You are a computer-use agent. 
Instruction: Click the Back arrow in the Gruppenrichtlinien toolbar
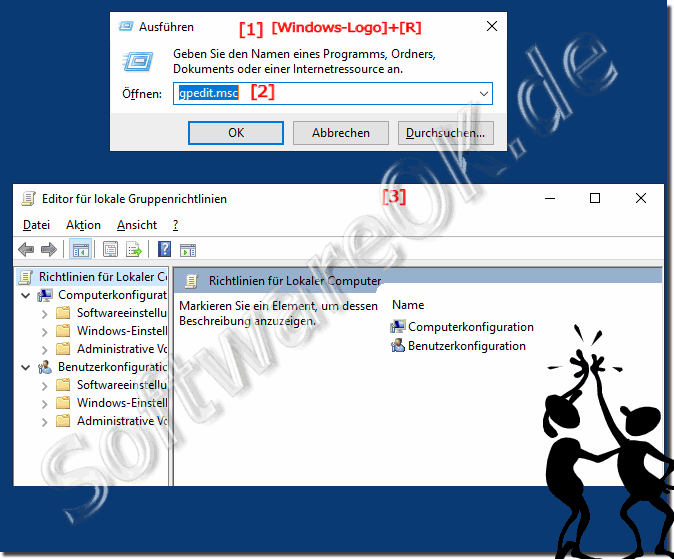point(26,249)
